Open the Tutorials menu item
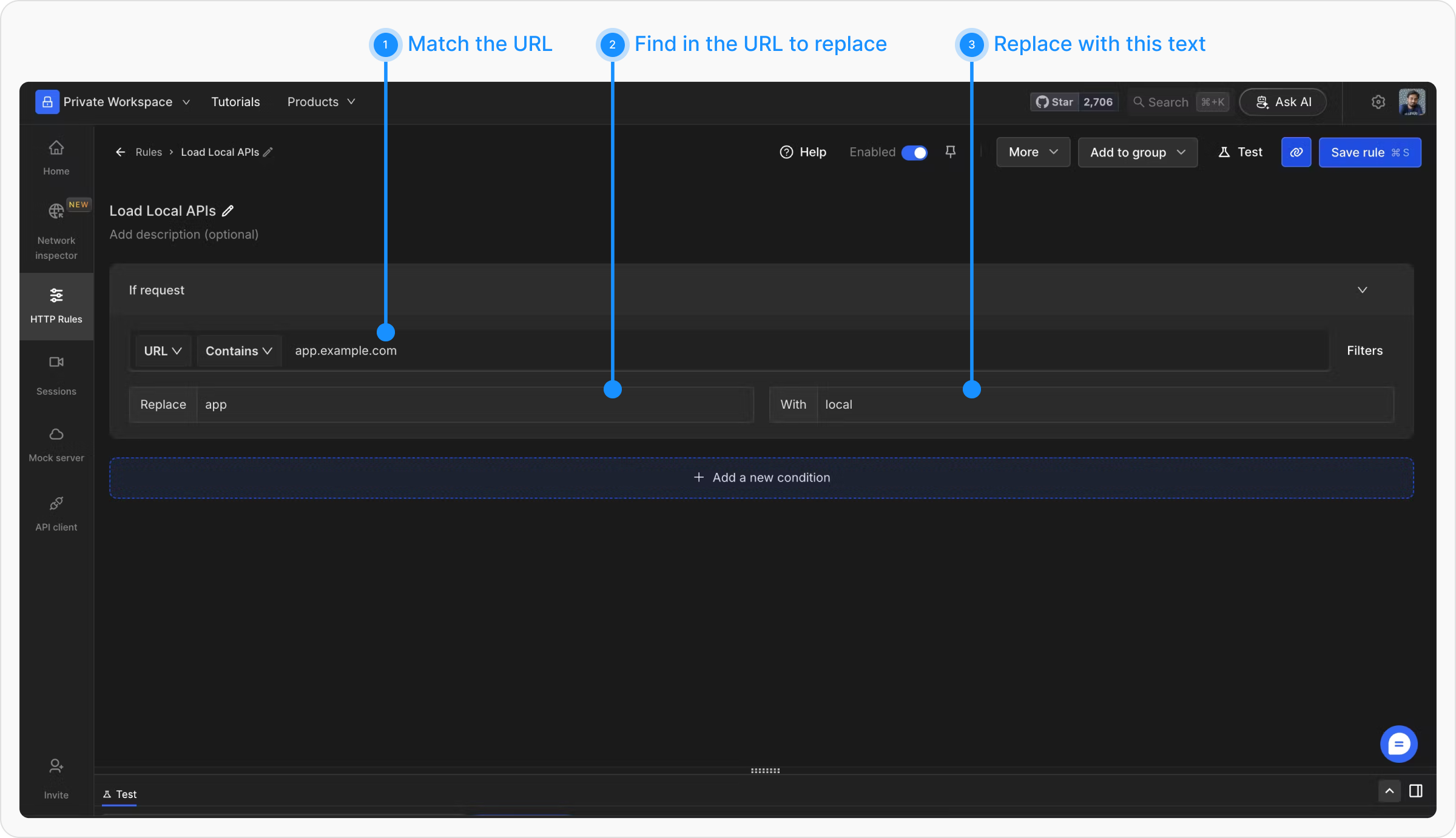 pos(235,102)
